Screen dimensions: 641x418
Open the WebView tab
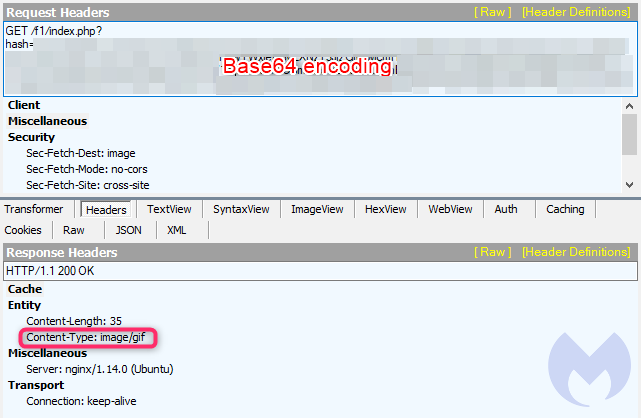pyautogui.click(x=450, y=209)
